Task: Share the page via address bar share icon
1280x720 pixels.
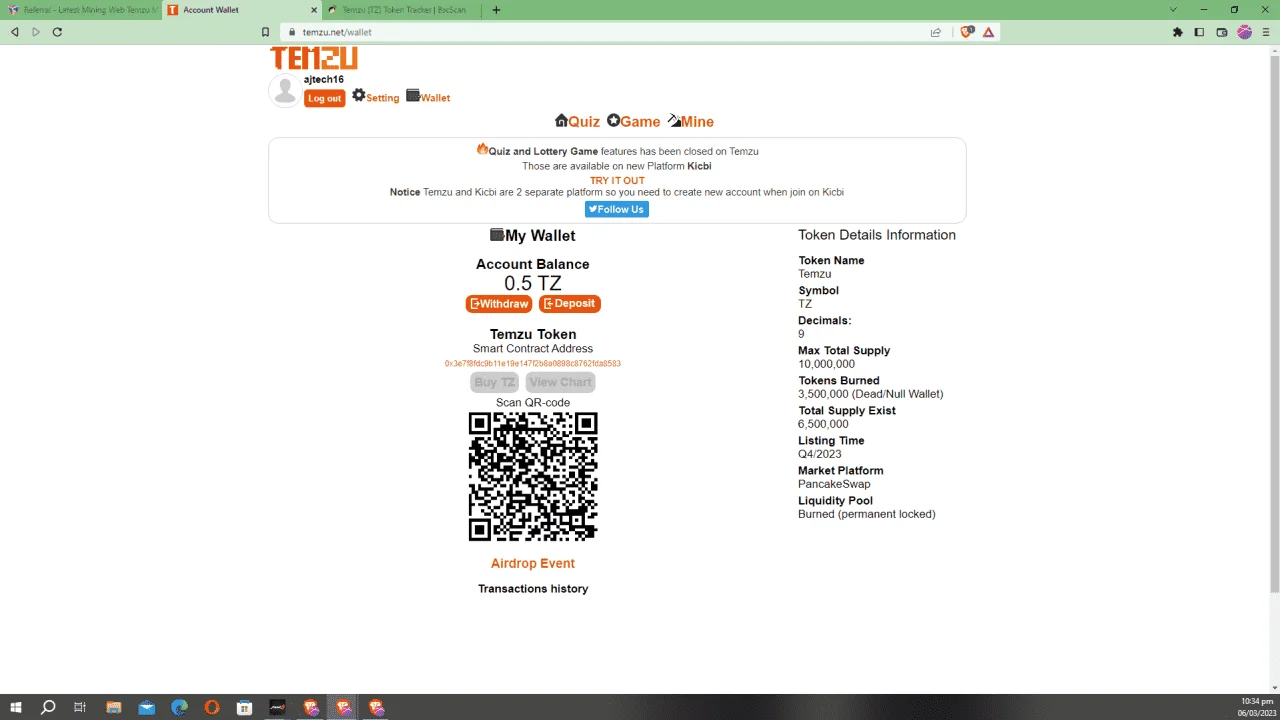Action: pos(936,32)
